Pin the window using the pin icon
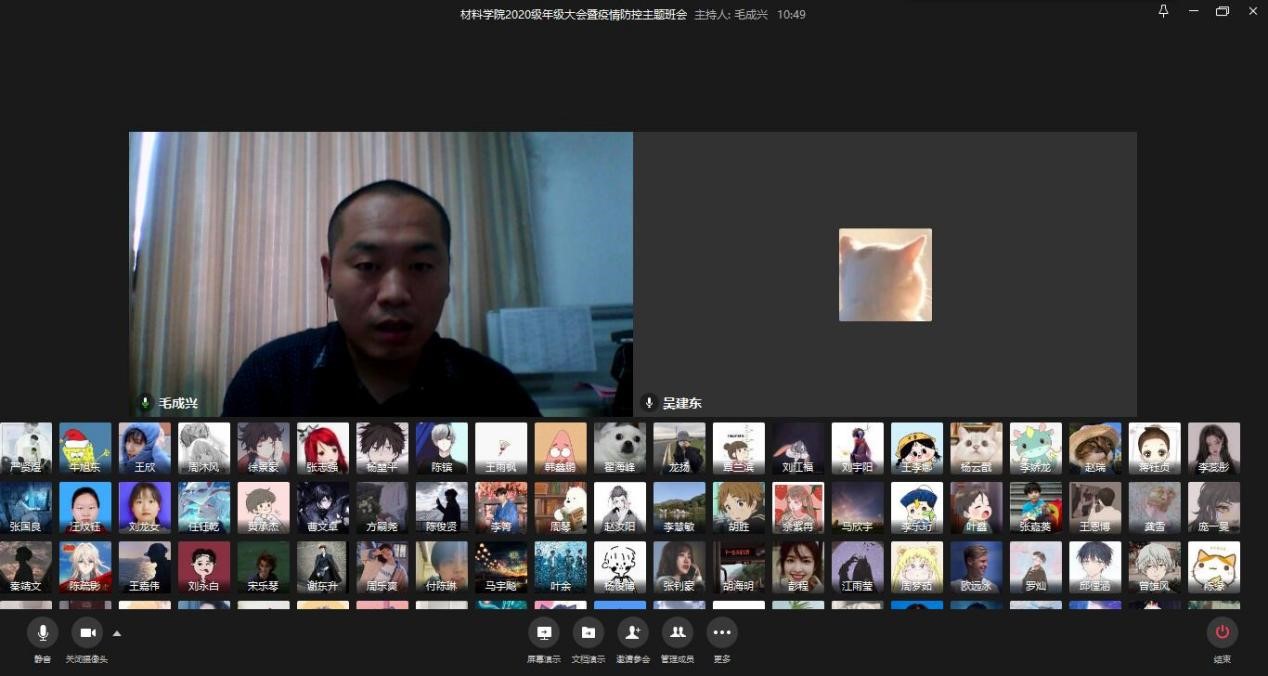The width and height of the screenshot is (1268, 676). tap(1163, 12)
